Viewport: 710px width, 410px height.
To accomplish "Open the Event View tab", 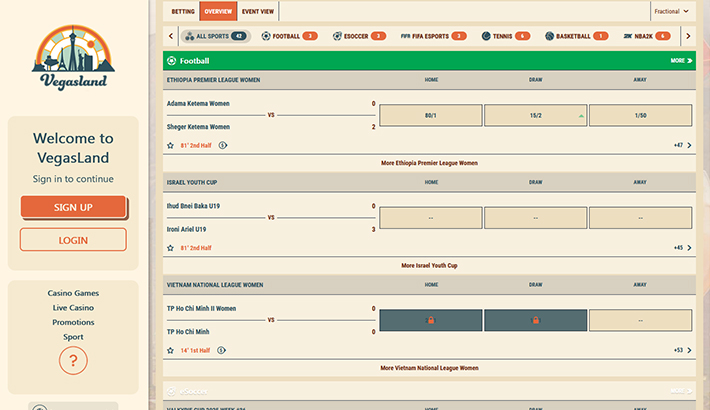I will click(257, 12).
